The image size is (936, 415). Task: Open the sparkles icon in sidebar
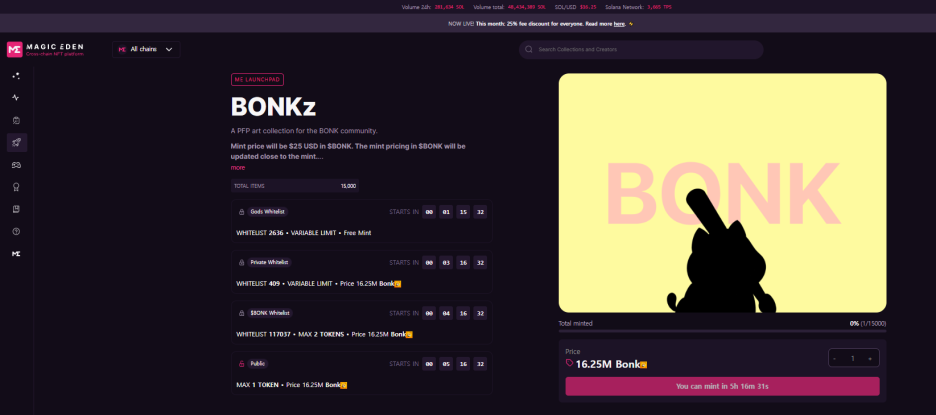pyautogui.click(x=17, y=76)
